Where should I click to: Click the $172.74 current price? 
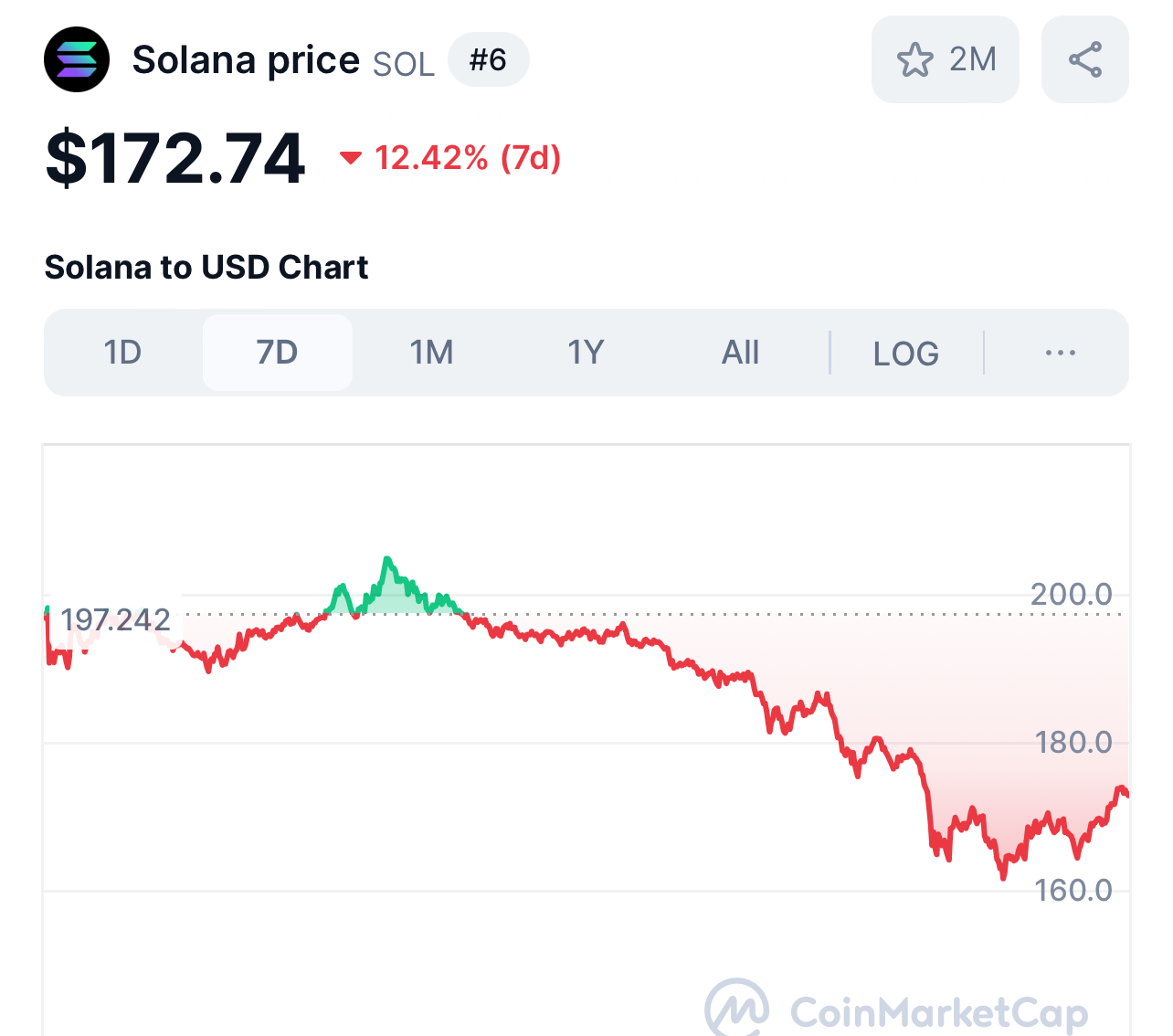tap(175, 158)
